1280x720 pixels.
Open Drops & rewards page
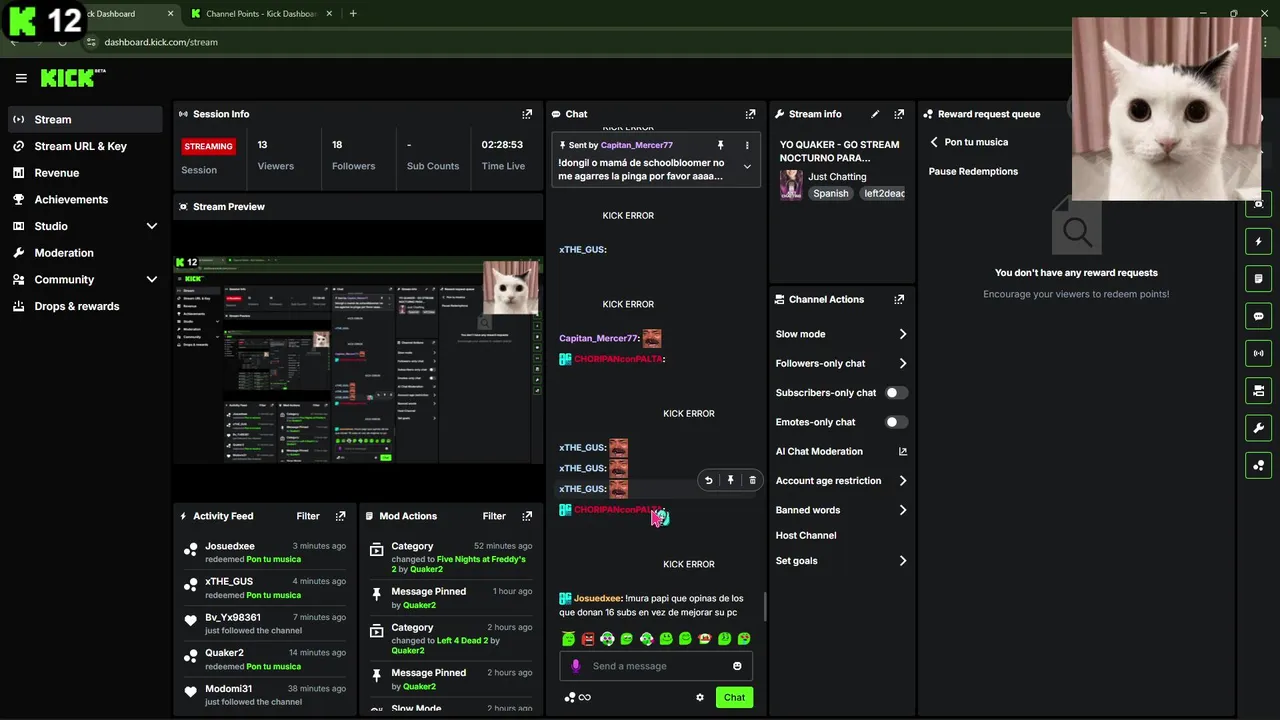(86, 306)
